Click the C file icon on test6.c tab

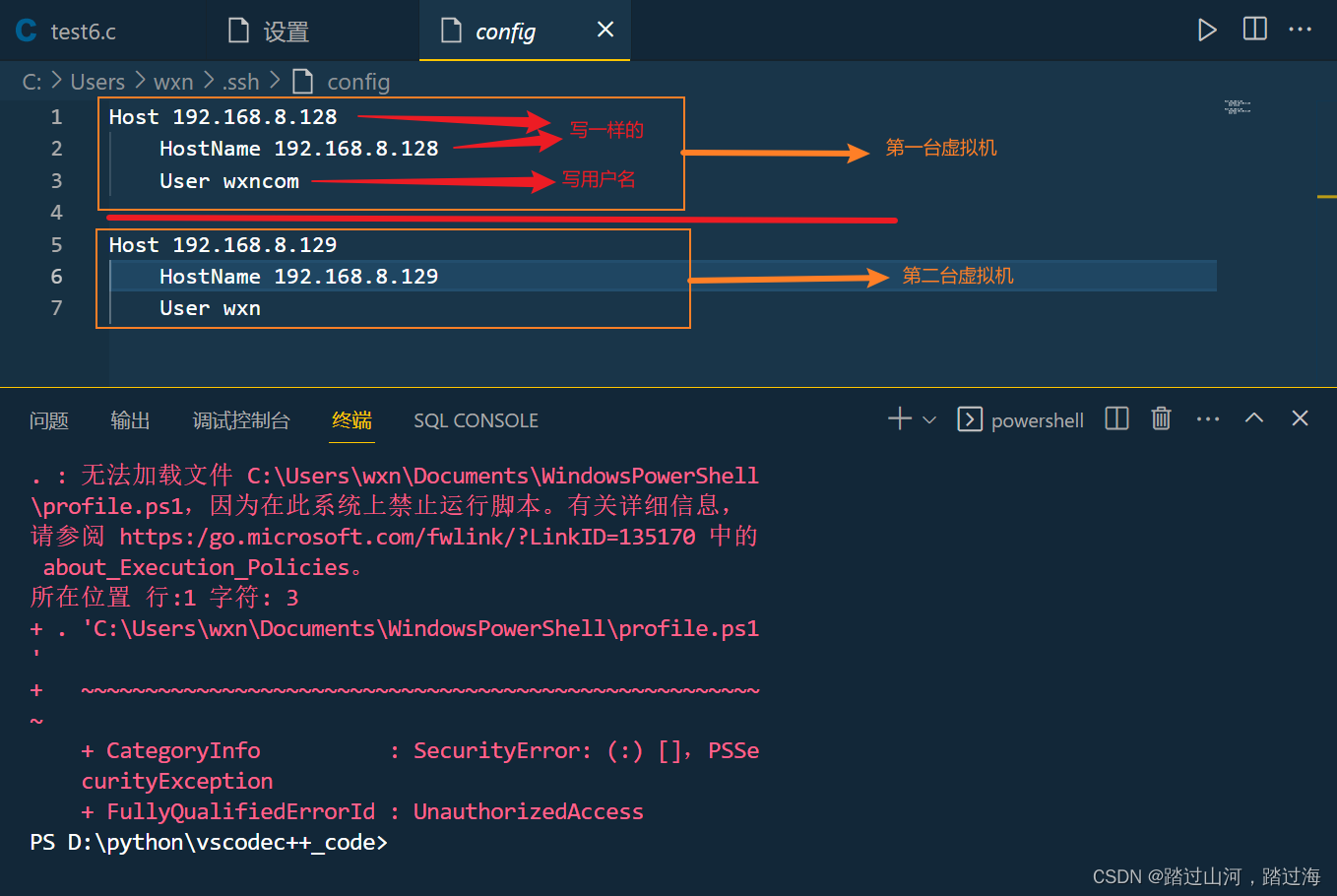(x=27, y=31)
